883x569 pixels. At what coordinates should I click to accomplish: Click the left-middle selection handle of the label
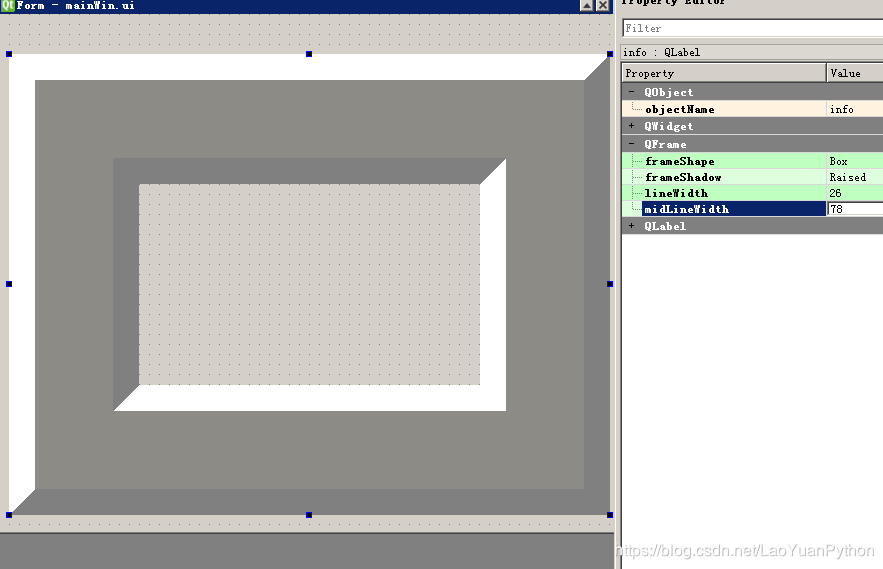(9, 284)
